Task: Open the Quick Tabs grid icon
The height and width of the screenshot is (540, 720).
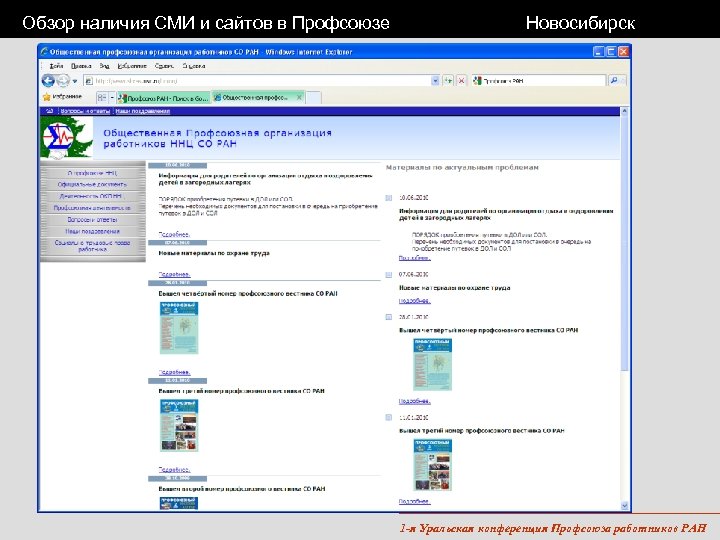Action: tap(102, 97)
